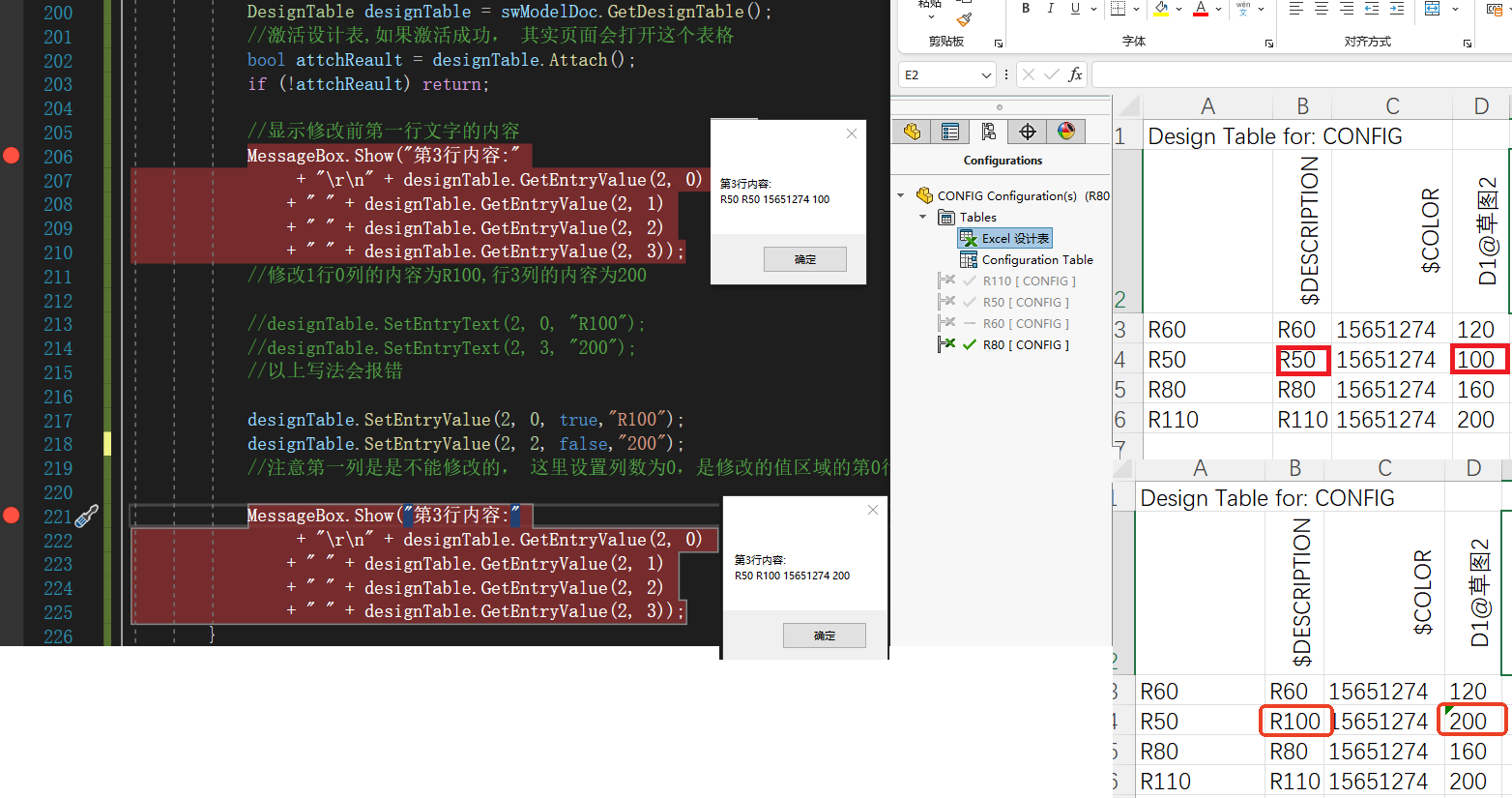The width and height of the screenshot is (1512, 798).
Task: Center text horizontally in Excel
Action: click(x=1322, y=8)
